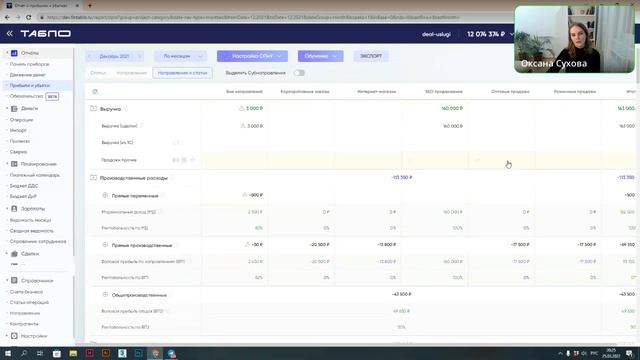Click the table settings icon in header row
640x360 pixels.
[x=95, y=92]
